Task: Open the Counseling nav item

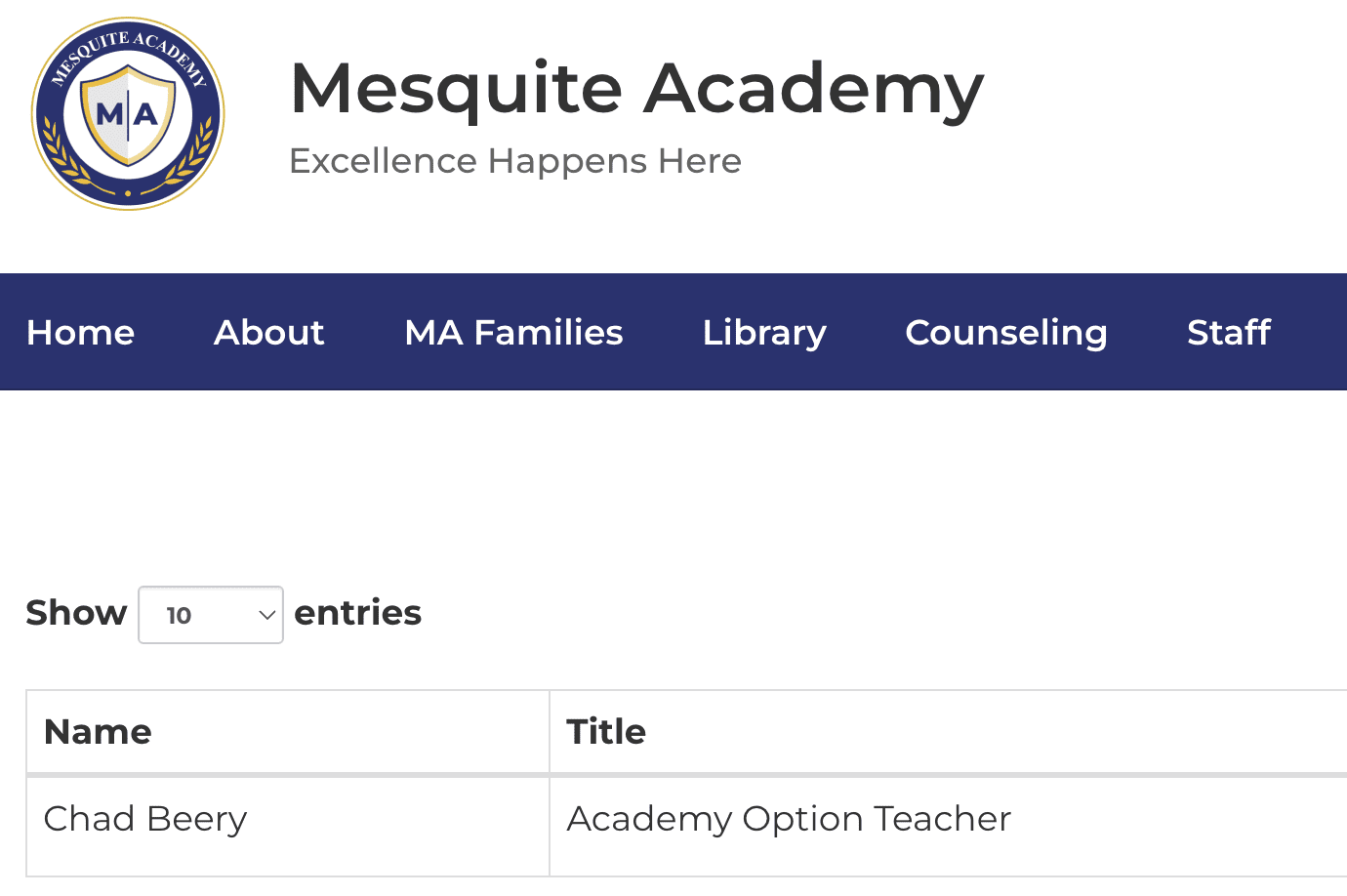Action: [x=1006, y=333]
